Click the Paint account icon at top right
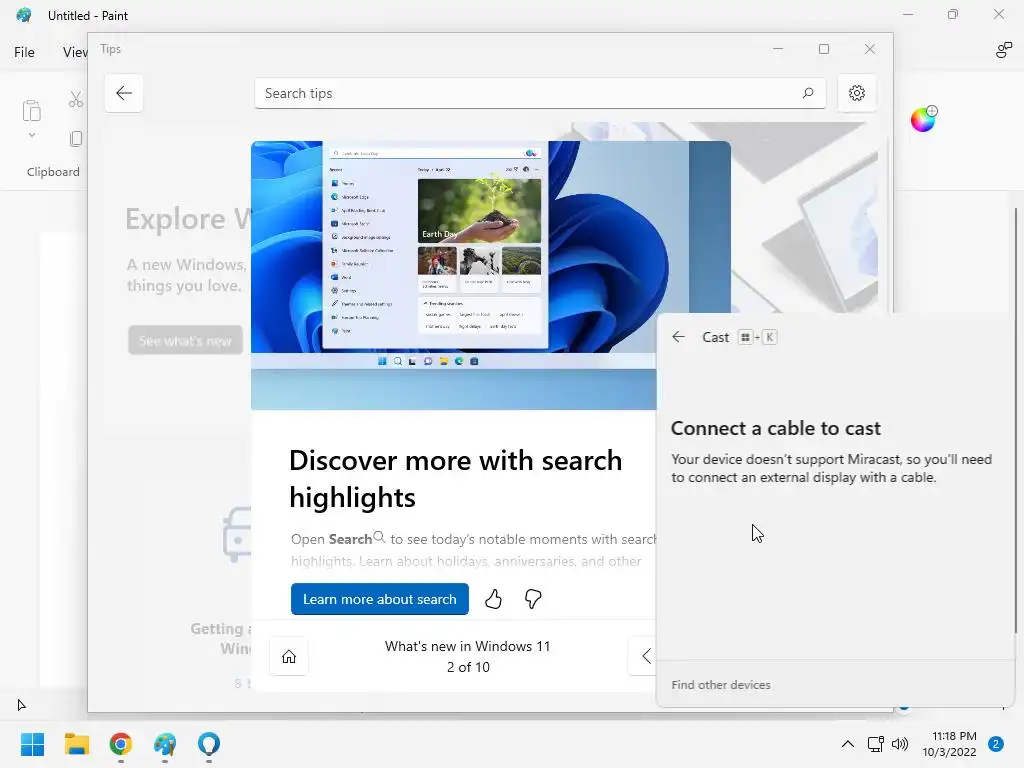Screen dimensions: 1024x768 point(1003,50)
